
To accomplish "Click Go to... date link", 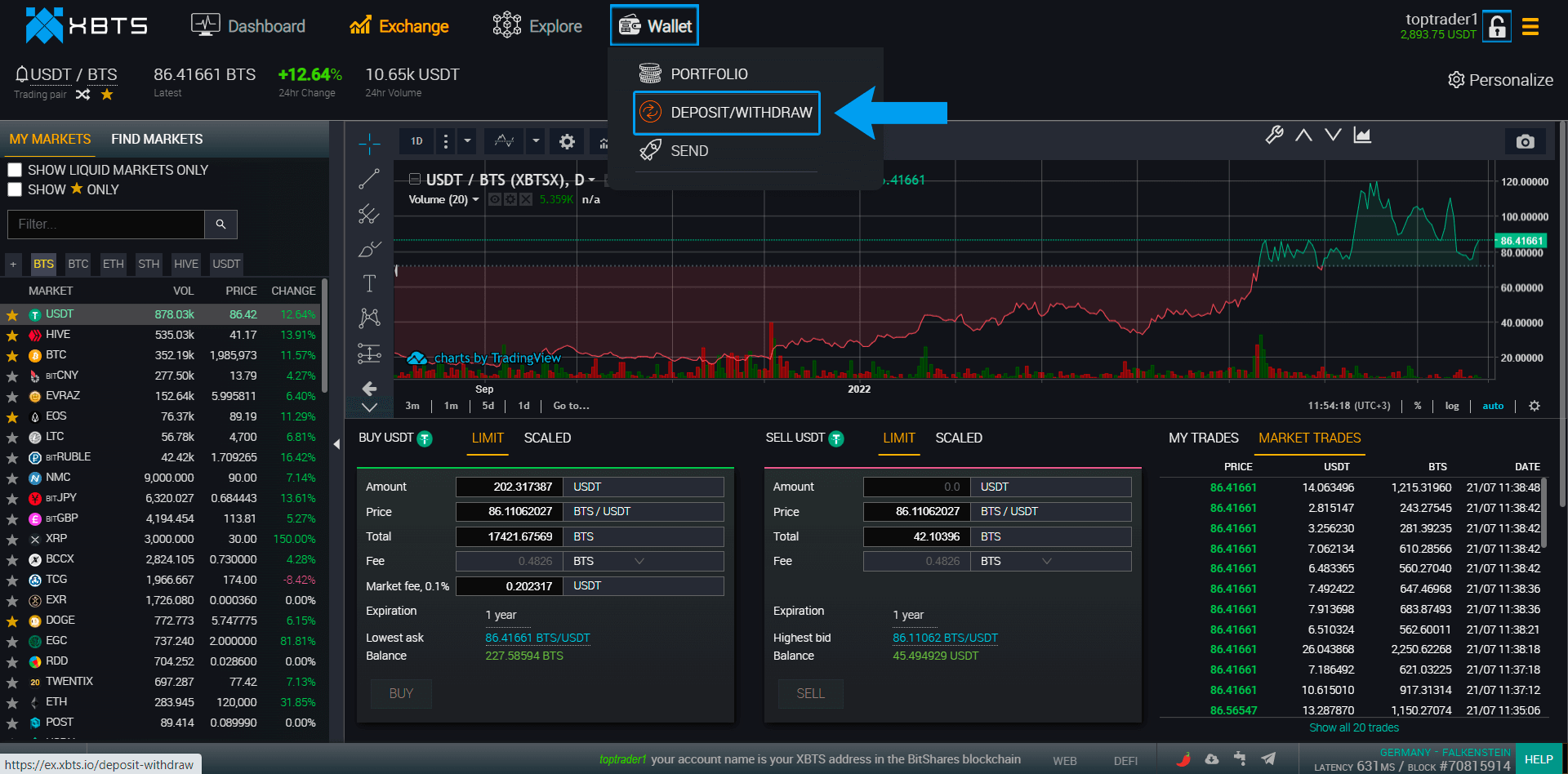I will (x=571, y=406).
